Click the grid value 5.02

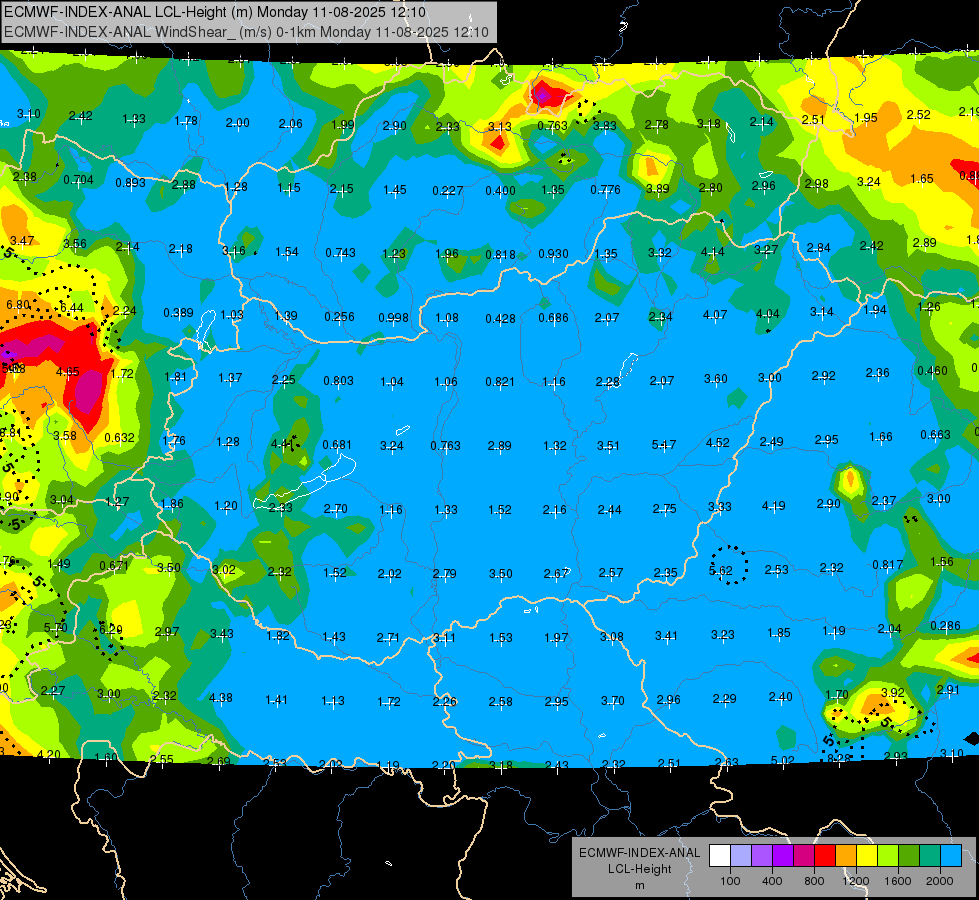[x=782, y=761]
